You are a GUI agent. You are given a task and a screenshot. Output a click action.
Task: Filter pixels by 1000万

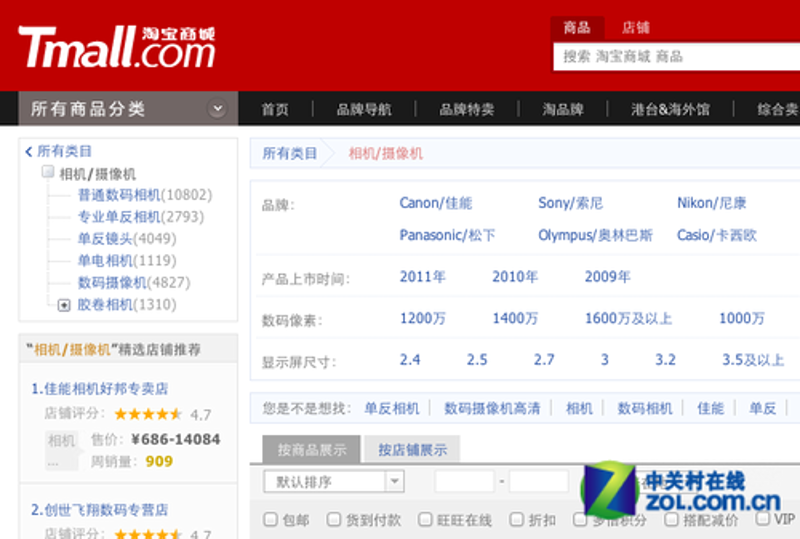tap(742, 318)
